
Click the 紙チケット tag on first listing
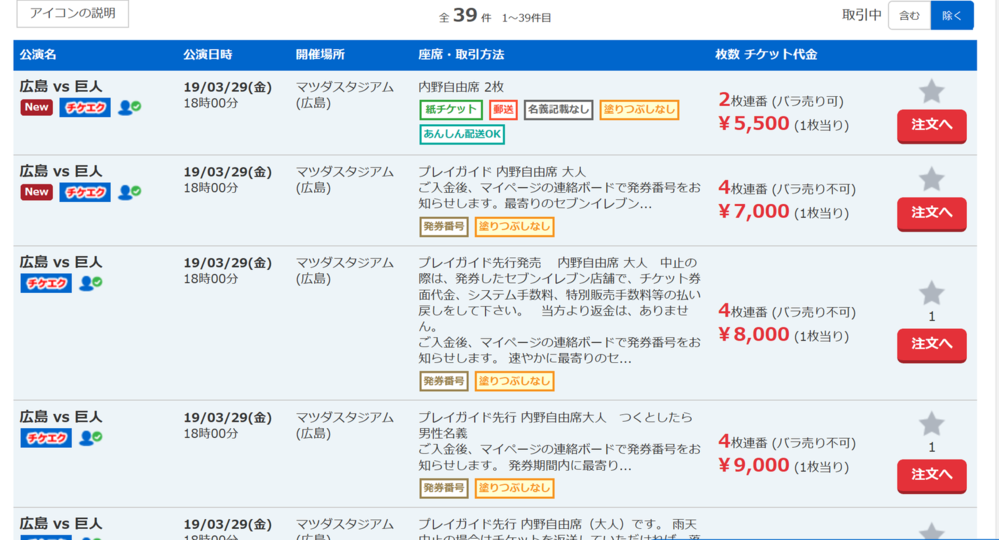tap(451, 110)
